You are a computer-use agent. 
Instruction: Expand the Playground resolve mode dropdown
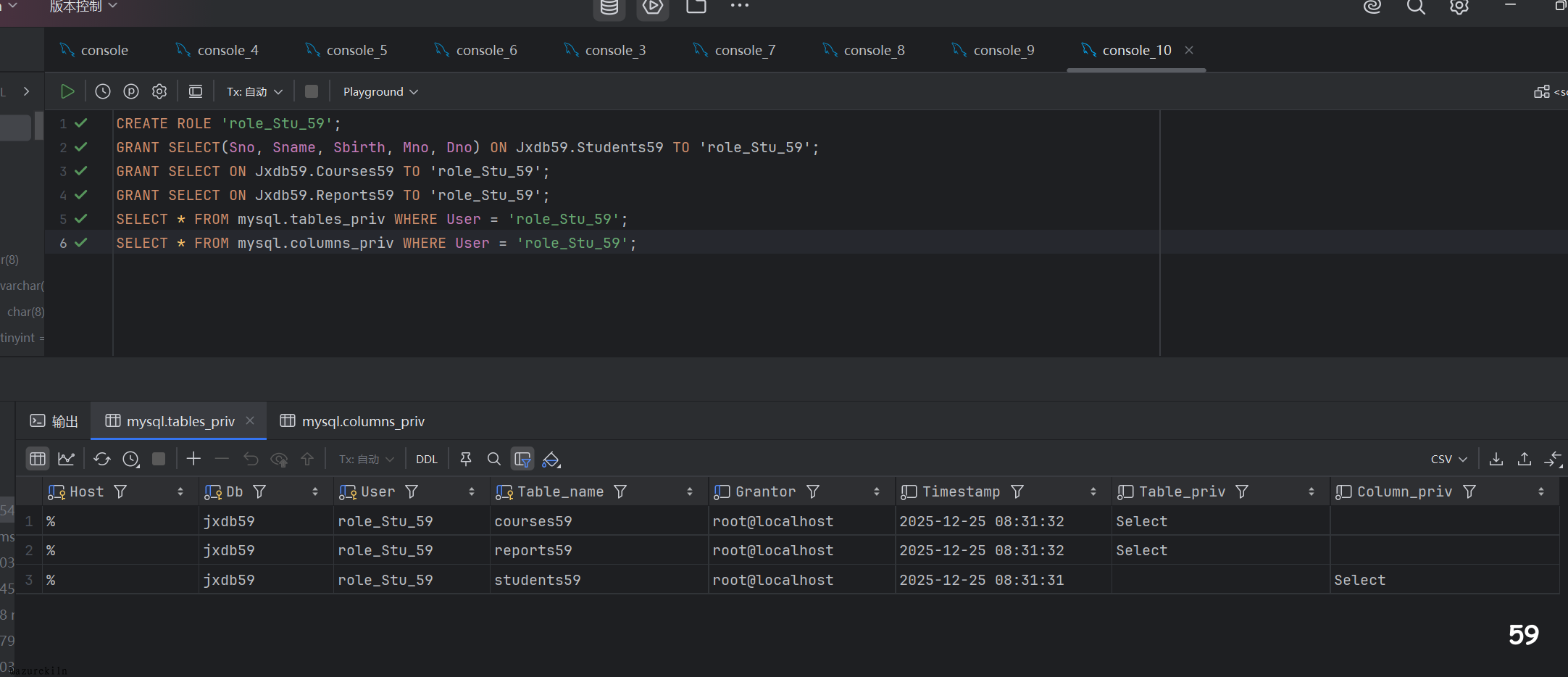pos(380,92)
